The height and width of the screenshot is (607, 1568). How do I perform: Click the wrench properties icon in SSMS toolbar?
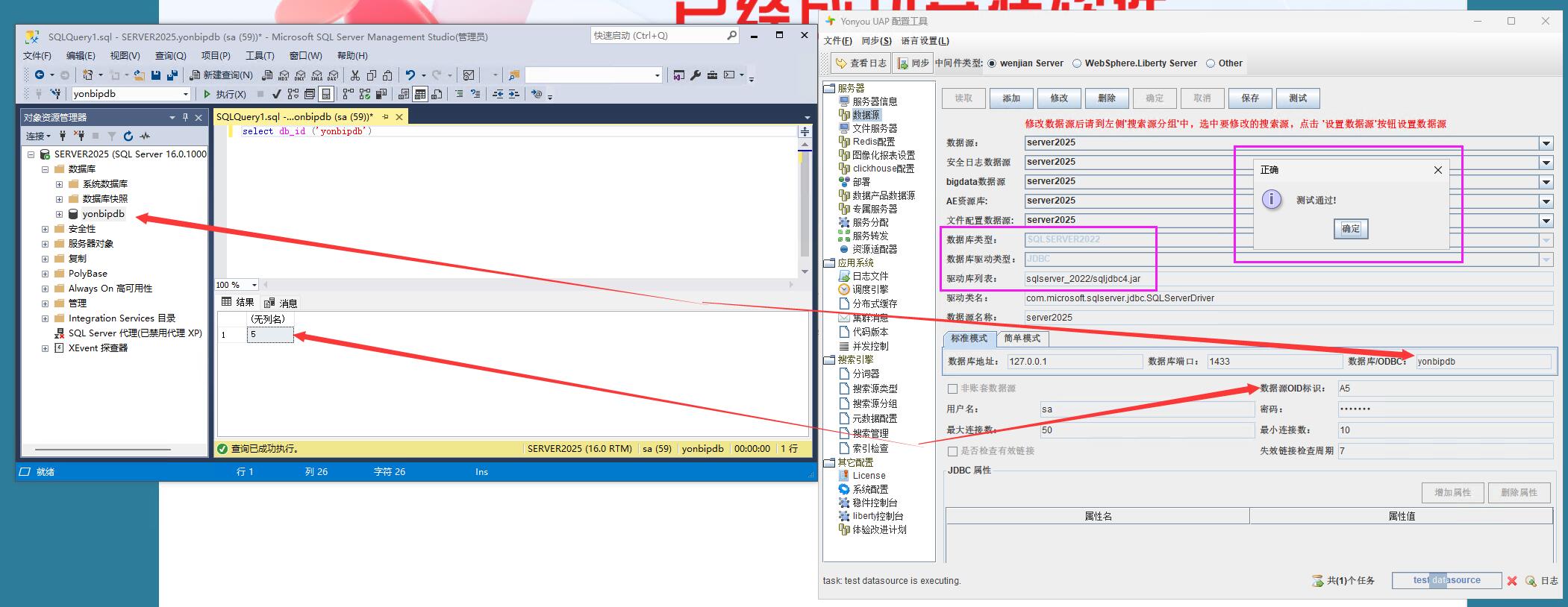tap(696, 75)
